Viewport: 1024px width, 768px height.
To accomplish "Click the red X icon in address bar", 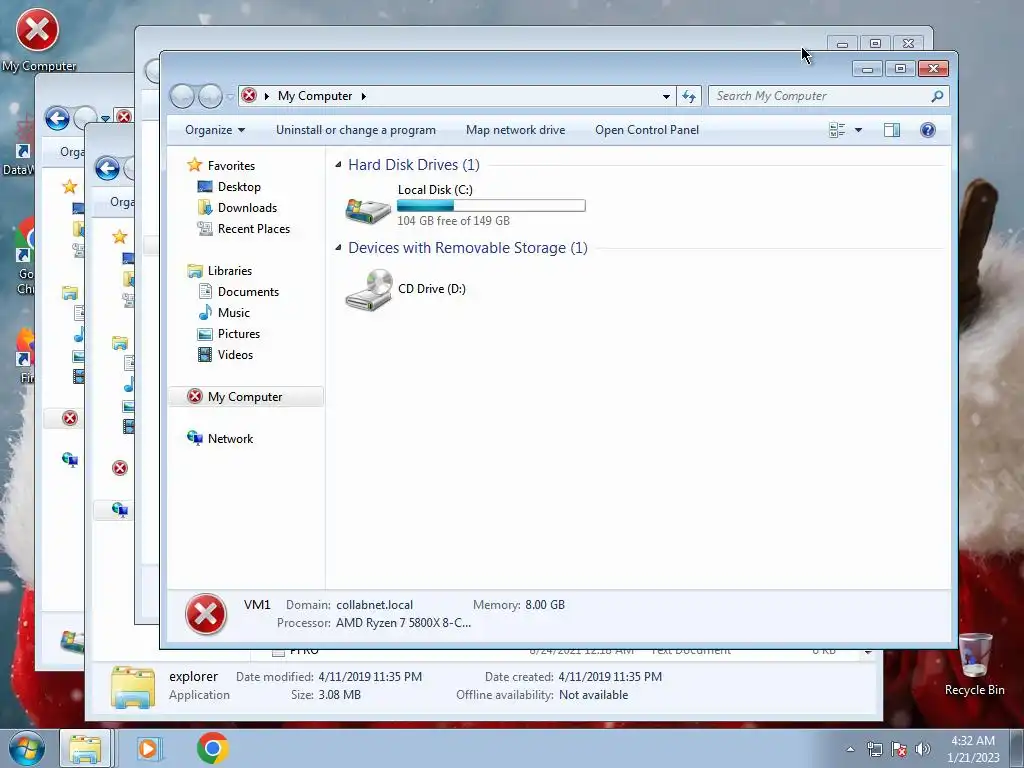I will click(249, 95).
